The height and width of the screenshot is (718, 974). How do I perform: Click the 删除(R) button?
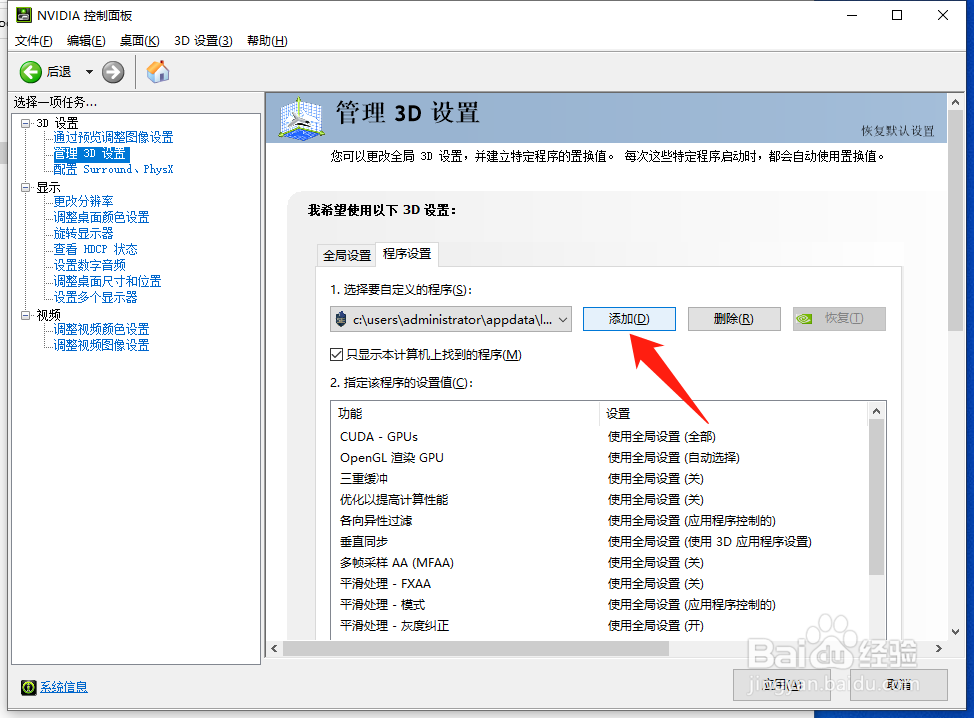(734, 319)
